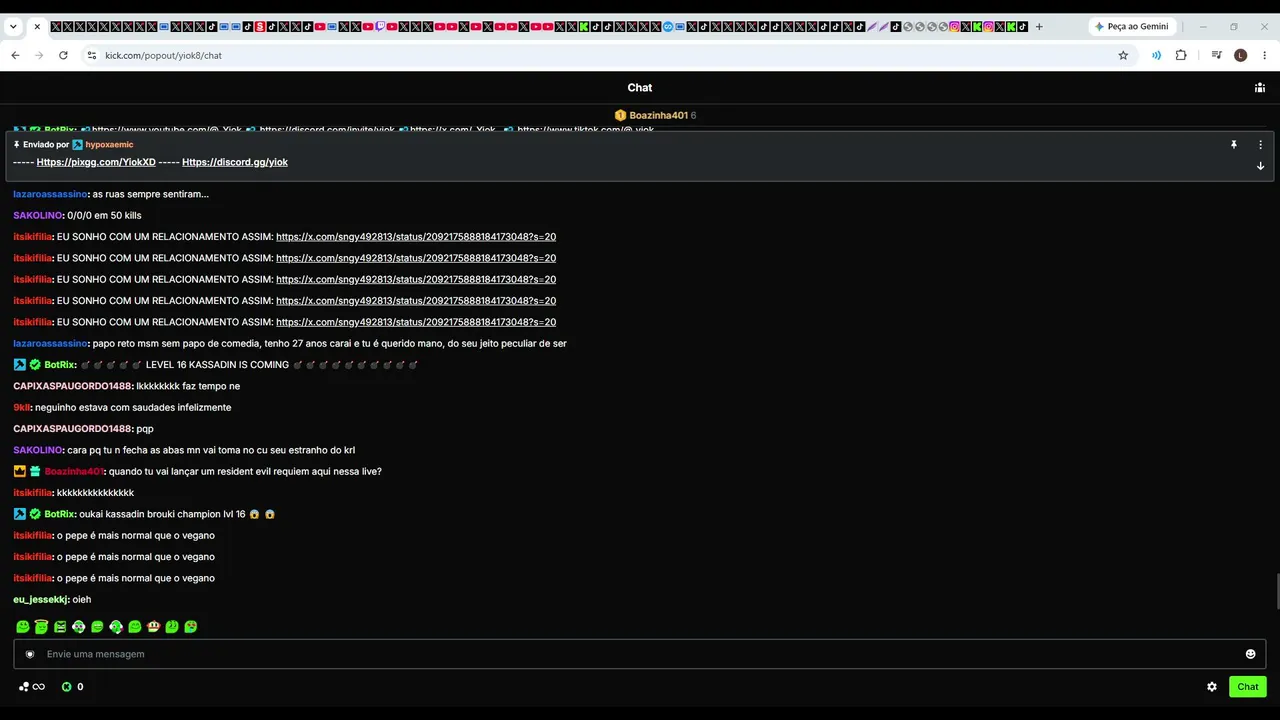Screen dimensions: 1280x720
Task: Click itsikifilia on the kkkkkkkkkkkkkkk message
Action: pyautogui.click(x=32, y=493)
